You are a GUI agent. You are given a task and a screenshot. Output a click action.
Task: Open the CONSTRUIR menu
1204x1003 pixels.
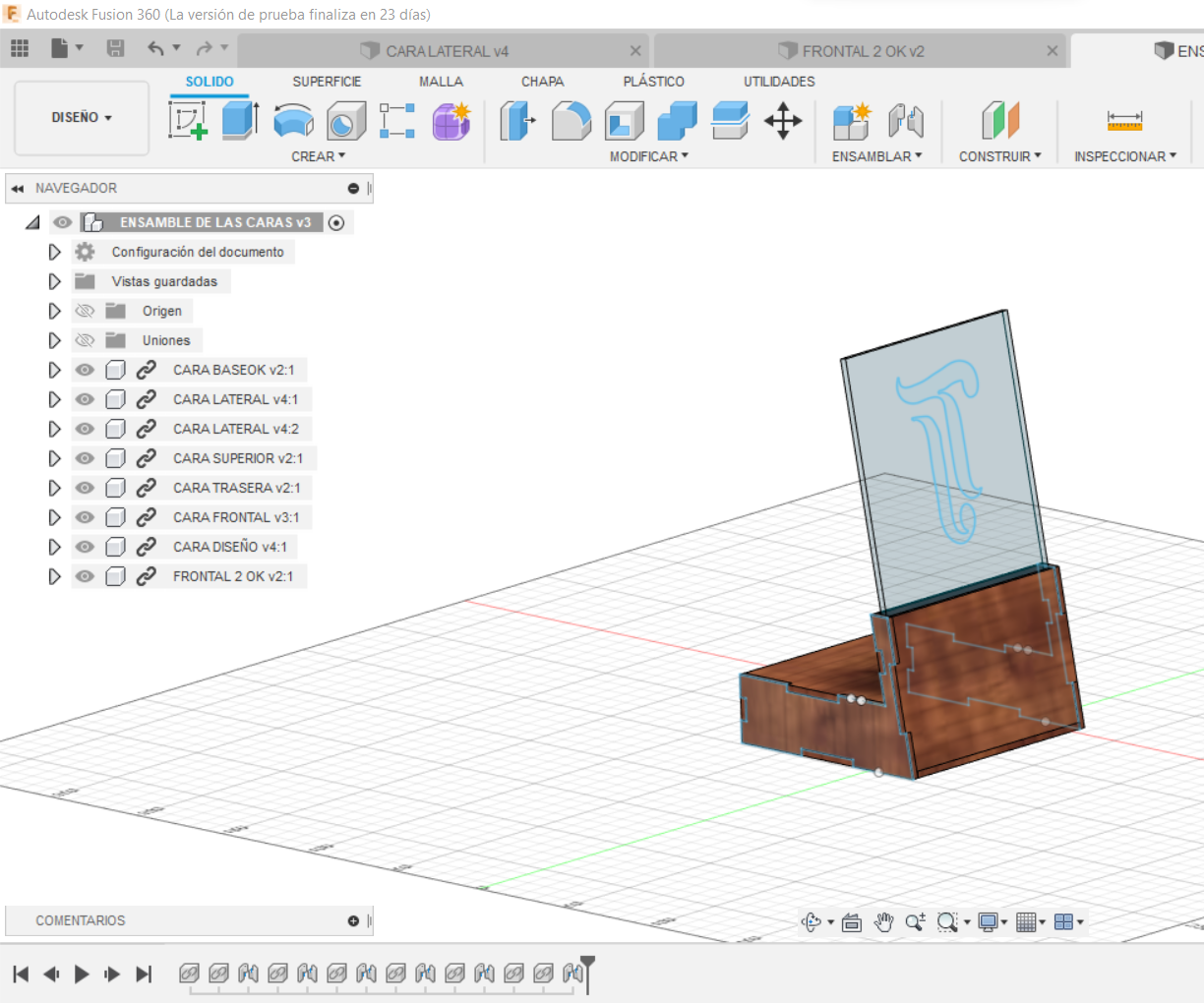click(999, 156)
